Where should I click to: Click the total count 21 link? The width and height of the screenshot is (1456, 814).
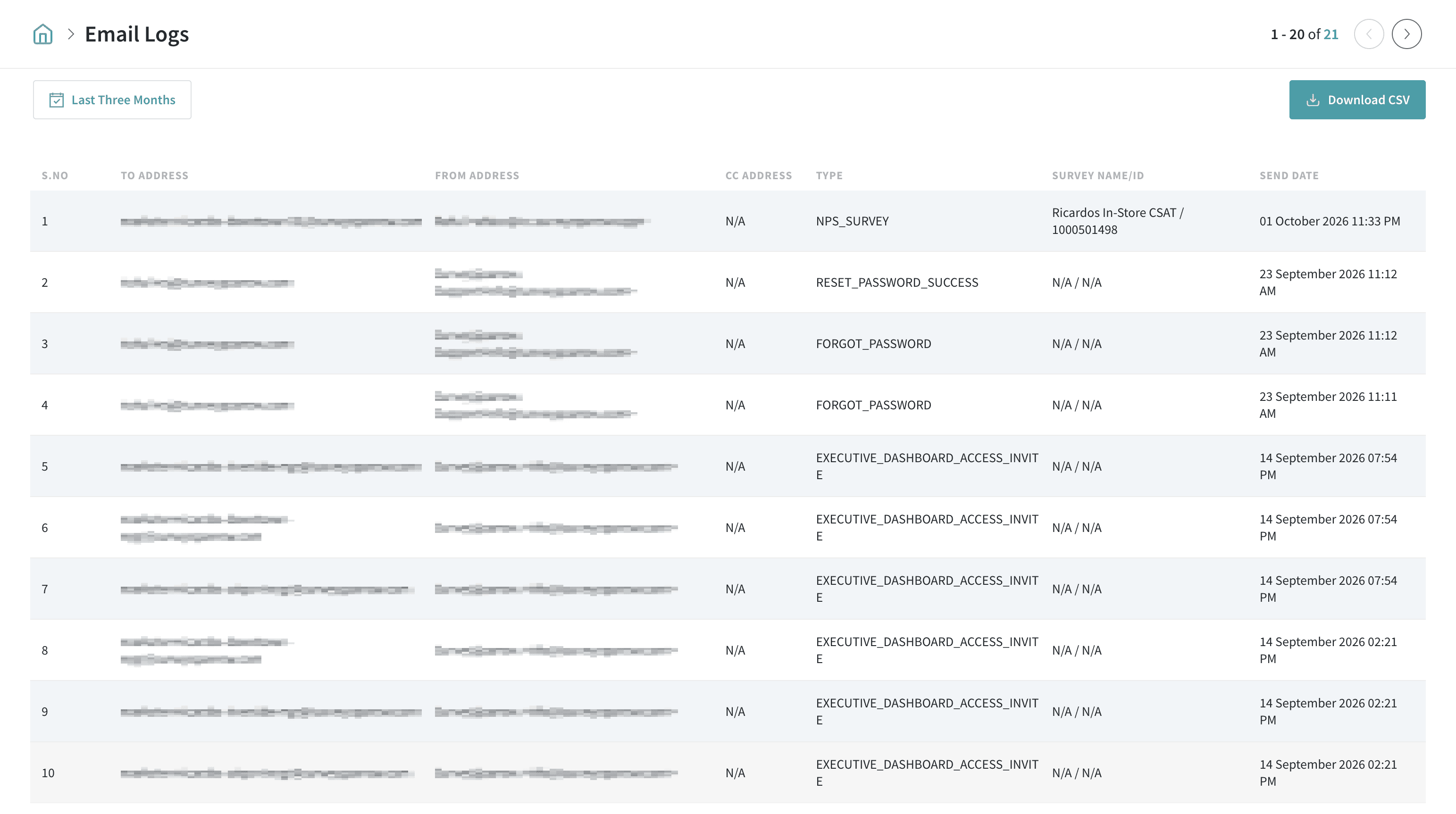[1330, 34]
